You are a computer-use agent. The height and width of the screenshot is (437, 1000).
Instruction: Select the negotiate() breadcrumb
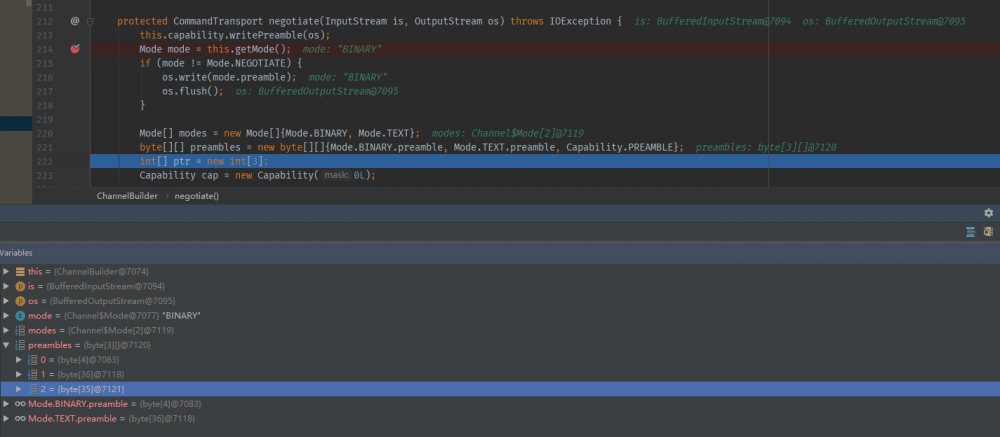(x=196, y=196)
